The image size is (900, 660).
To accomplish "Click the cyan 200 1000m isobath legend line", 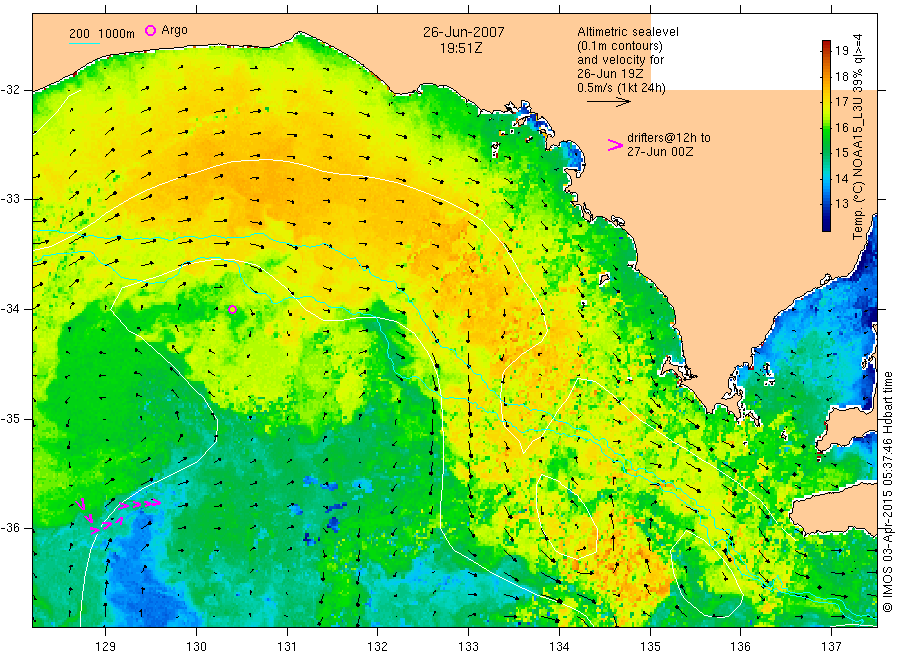I will pos(84,44).
